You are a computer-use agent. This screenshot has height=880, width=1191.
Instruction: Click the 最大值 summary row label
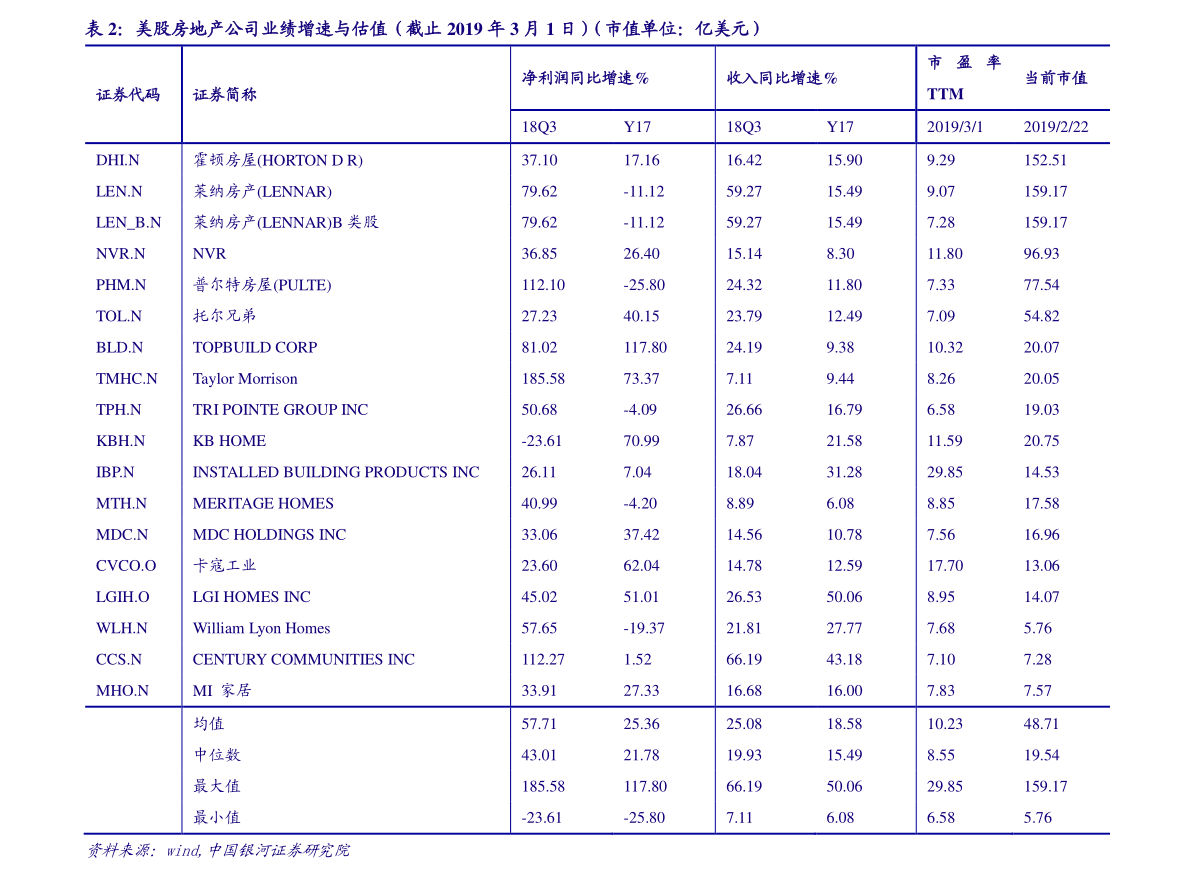(x=216, y=787)
